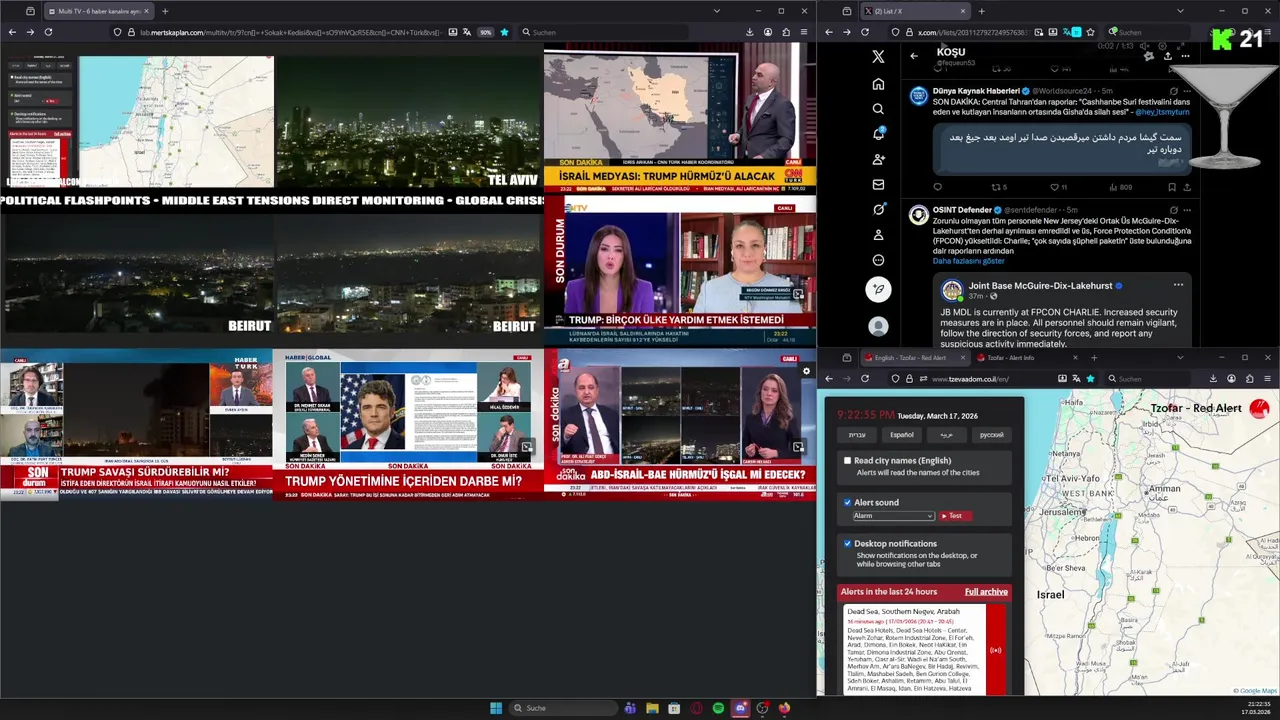Open Full archive link
This screenshot has height=720, width=1280.
[986, 592]
